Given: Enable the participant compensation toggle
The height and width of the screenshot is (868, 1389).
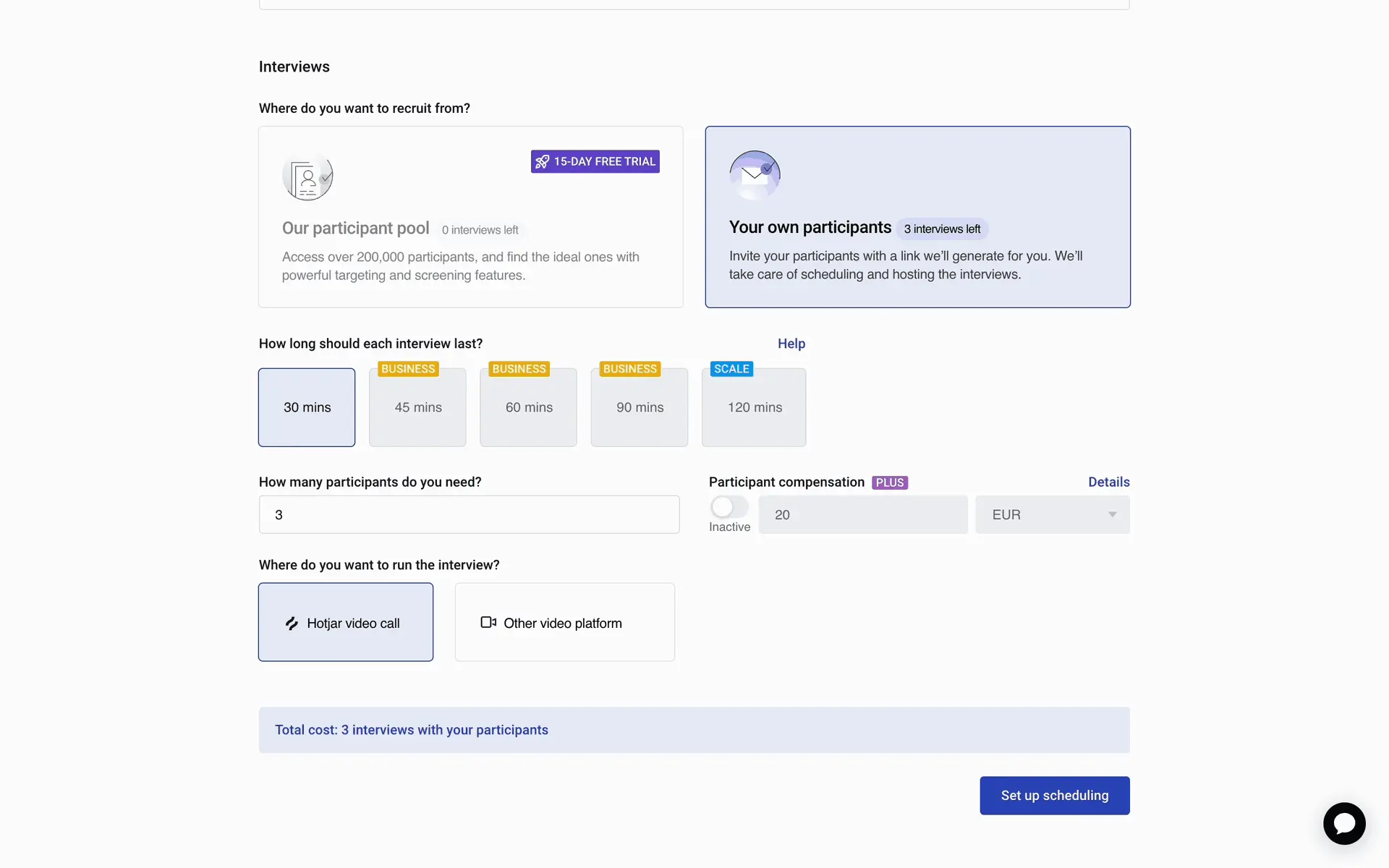Looking at the screenshot, I should 729,507.
